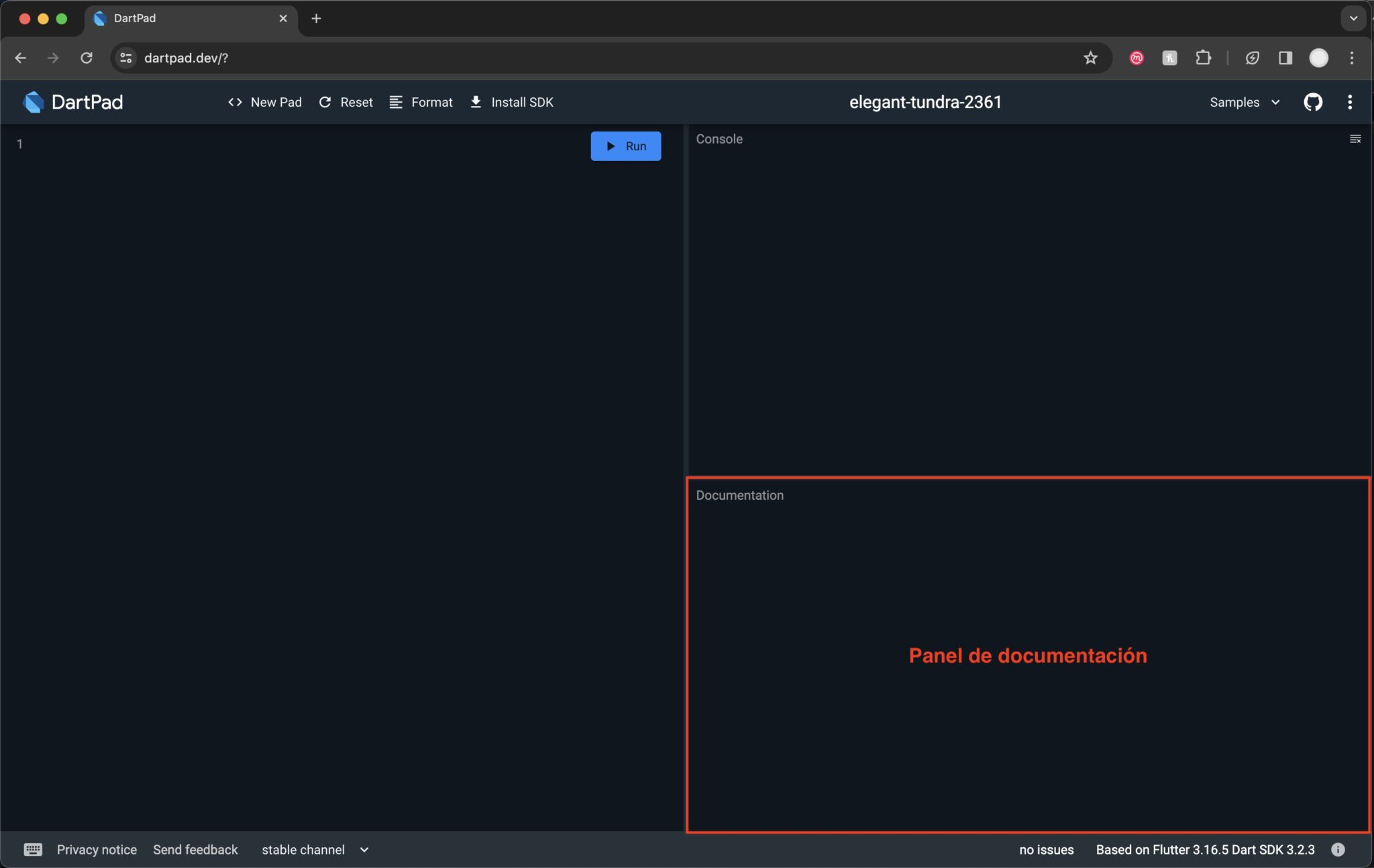Open browser extensions puzzle icon
This screenshot has height=868, width=1374.
(x=1203, y=58)
